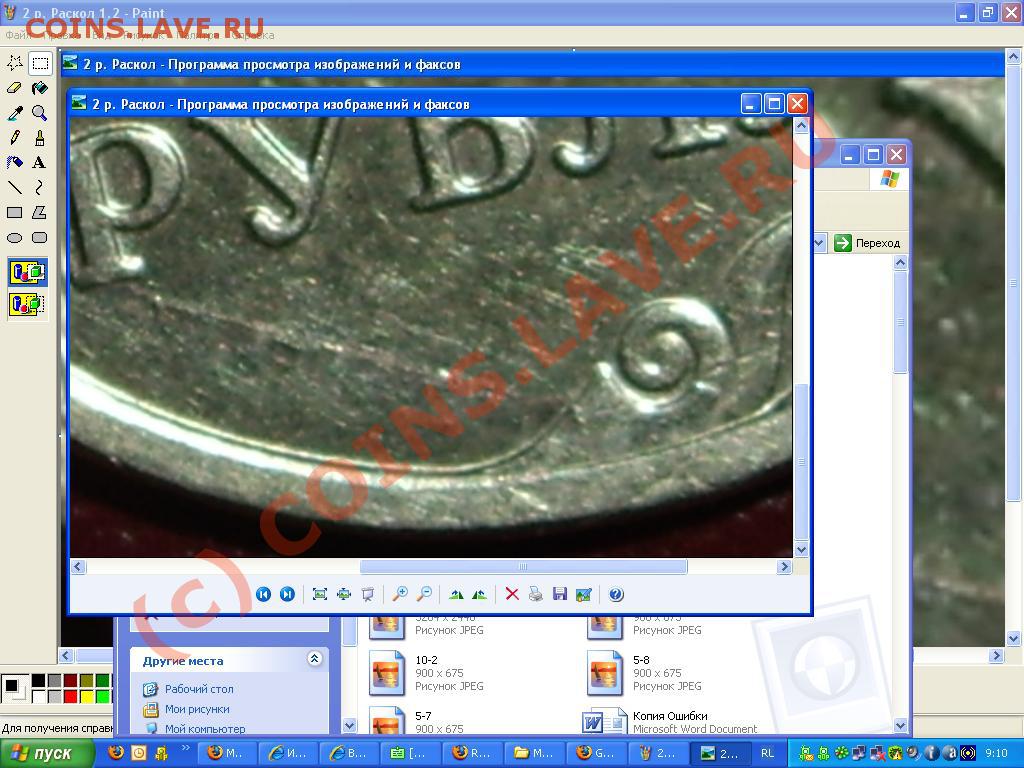The width and height of the screenshot is (1024, 768).
Task: Go to previous image in viewer
Action: coord(263,594)
